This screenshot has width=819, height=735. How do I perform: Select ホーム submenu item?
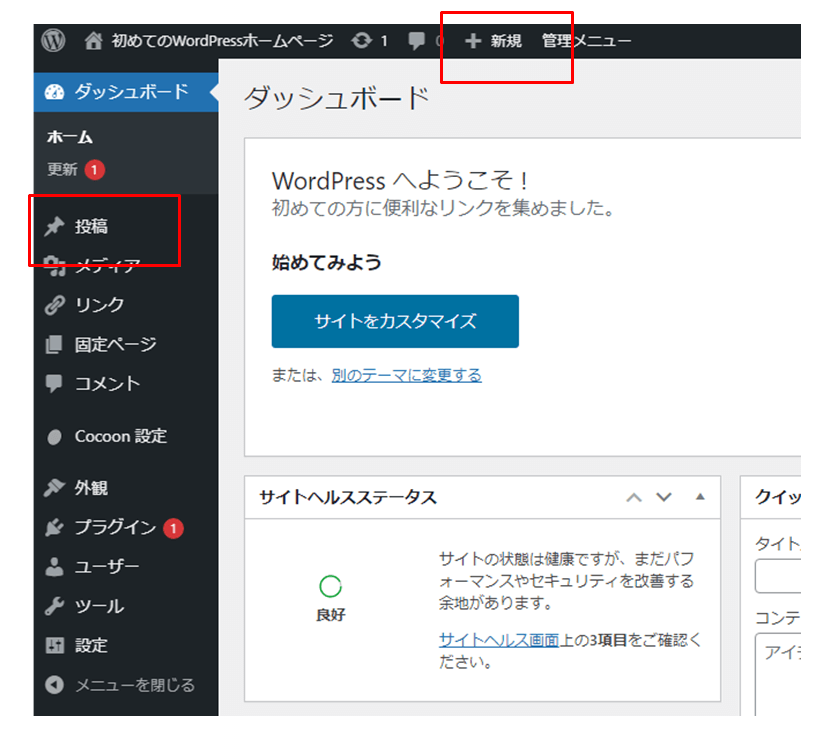click(69, 137)
